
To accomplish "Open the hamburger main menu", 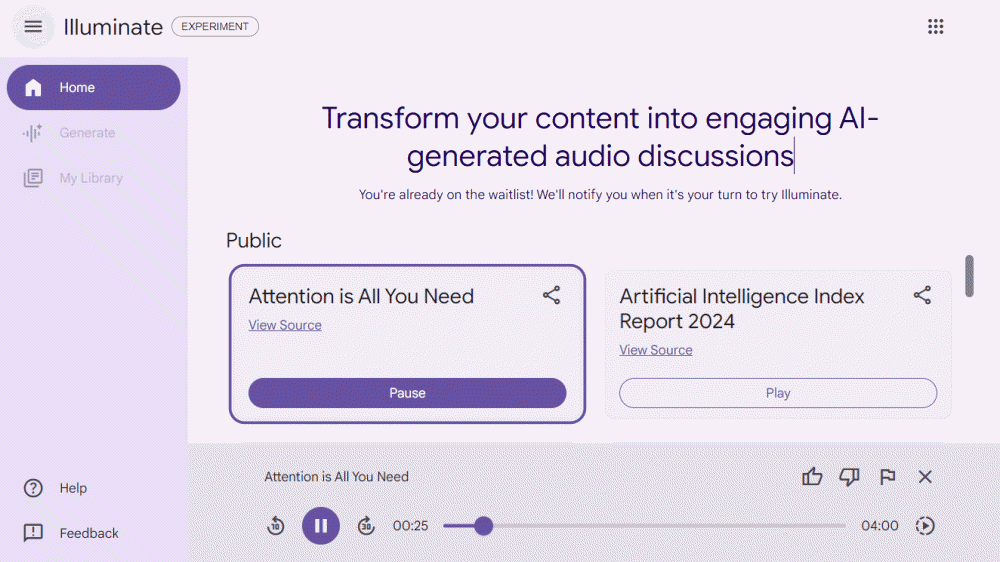I will [x=33, y=27].
